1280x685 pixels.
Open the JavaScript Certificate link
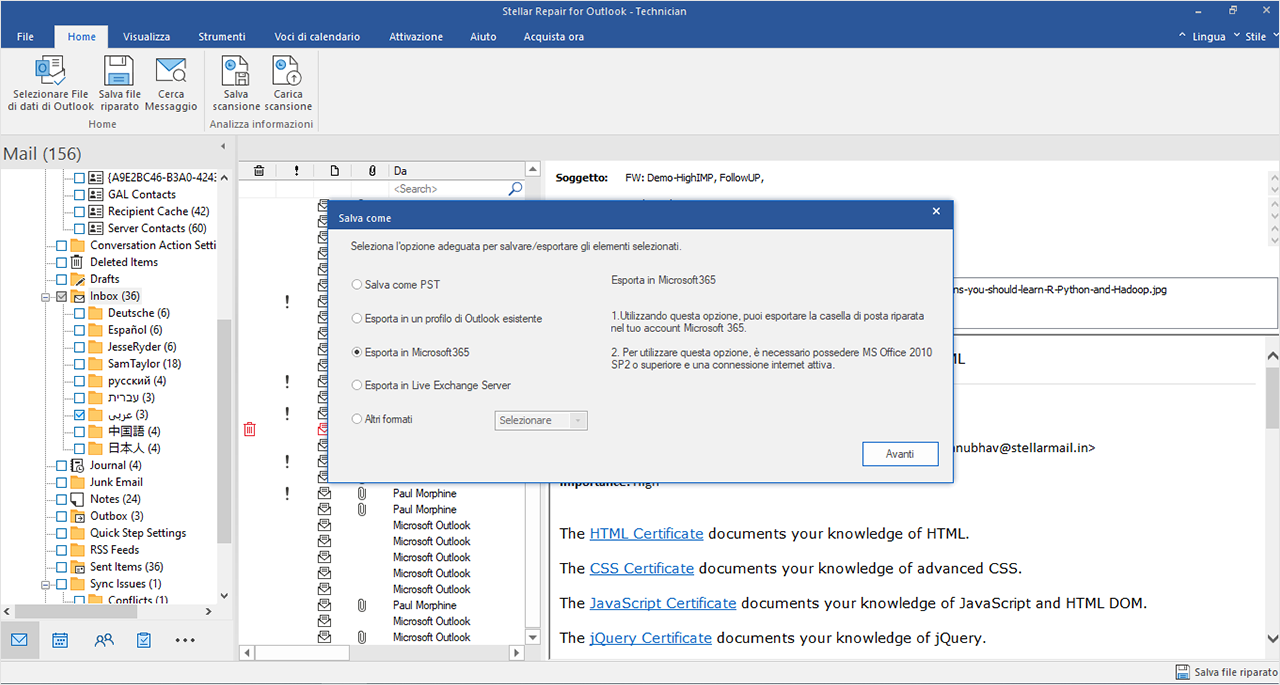[x=663, y=603]
